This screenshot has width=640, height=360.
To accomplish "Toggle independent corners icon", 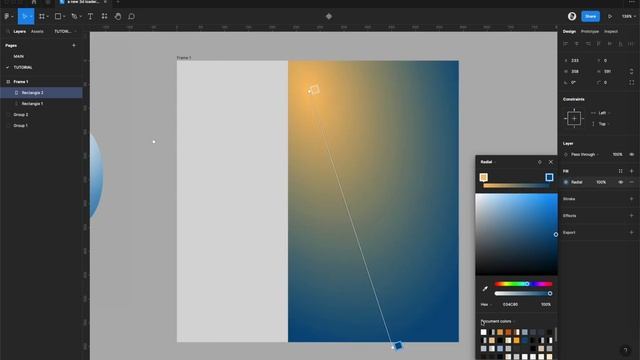I will (x=631, y=82).
